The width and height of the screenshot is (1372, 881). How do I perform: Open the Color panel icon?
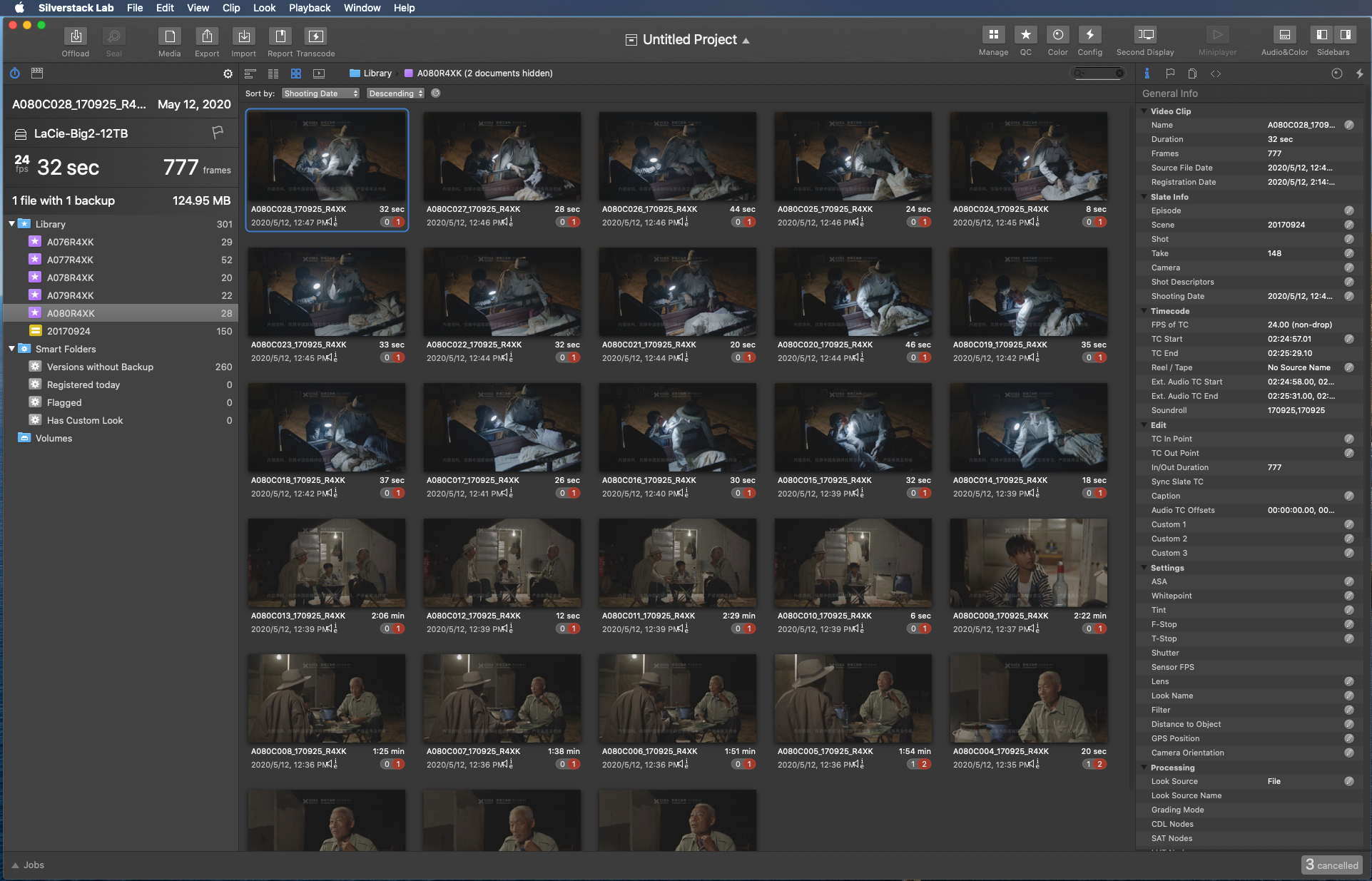tap(1057, 35)
